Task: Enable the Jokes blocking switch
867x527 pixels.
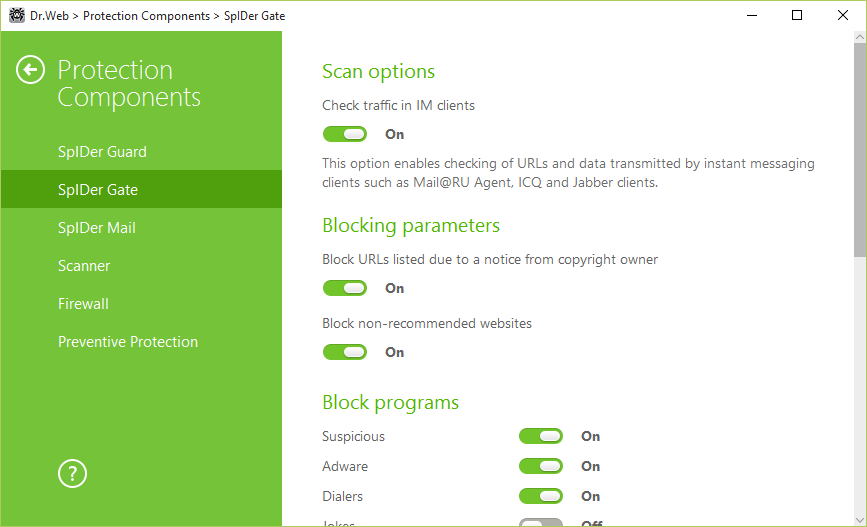Action: pos(541,522)
